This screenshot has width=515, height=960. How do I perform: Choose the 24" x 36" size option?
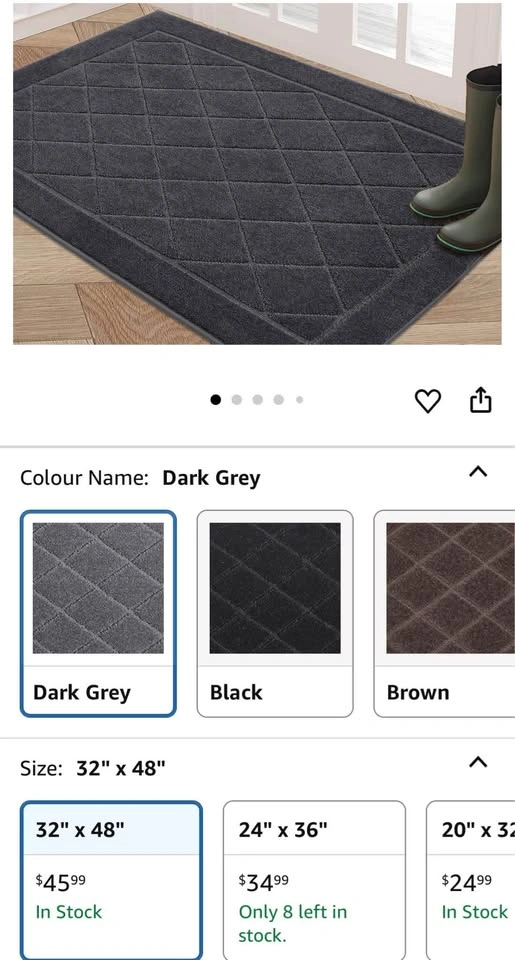(x=314, y=880)
